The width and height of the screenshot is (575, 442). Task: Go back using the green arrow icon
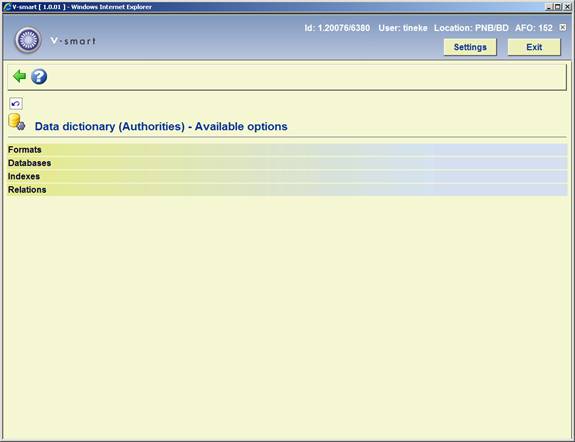point(19,76)
